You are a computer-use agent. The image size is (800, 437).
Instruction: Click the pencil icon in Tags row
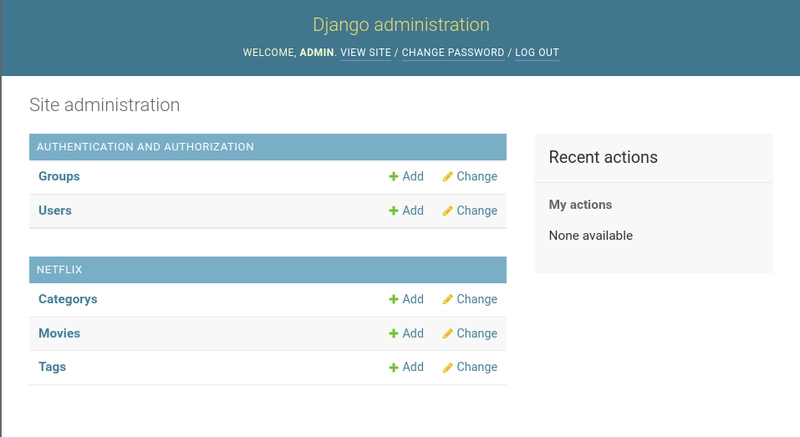(x=448, y=368)
